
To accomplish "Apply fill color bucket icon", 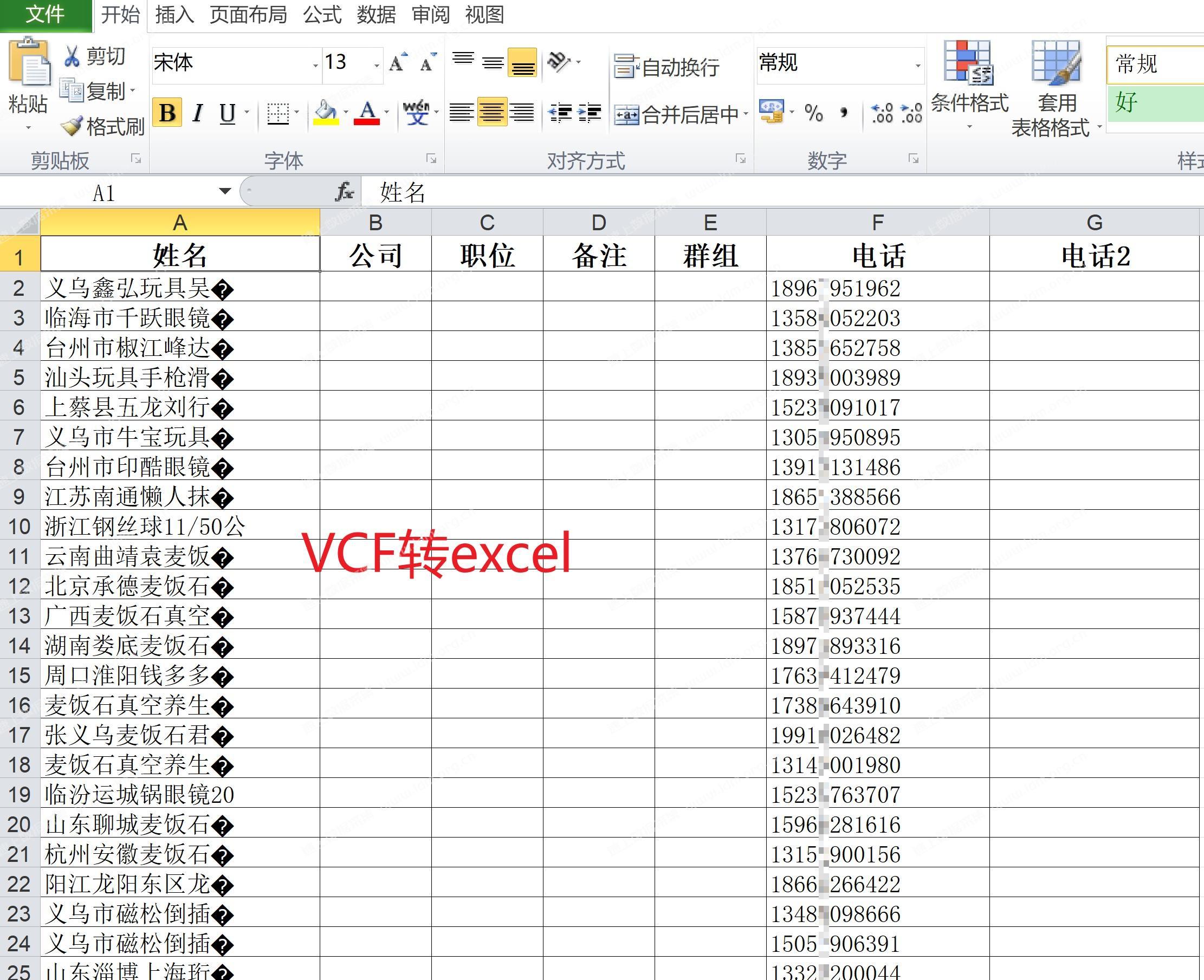I will 326,113.
